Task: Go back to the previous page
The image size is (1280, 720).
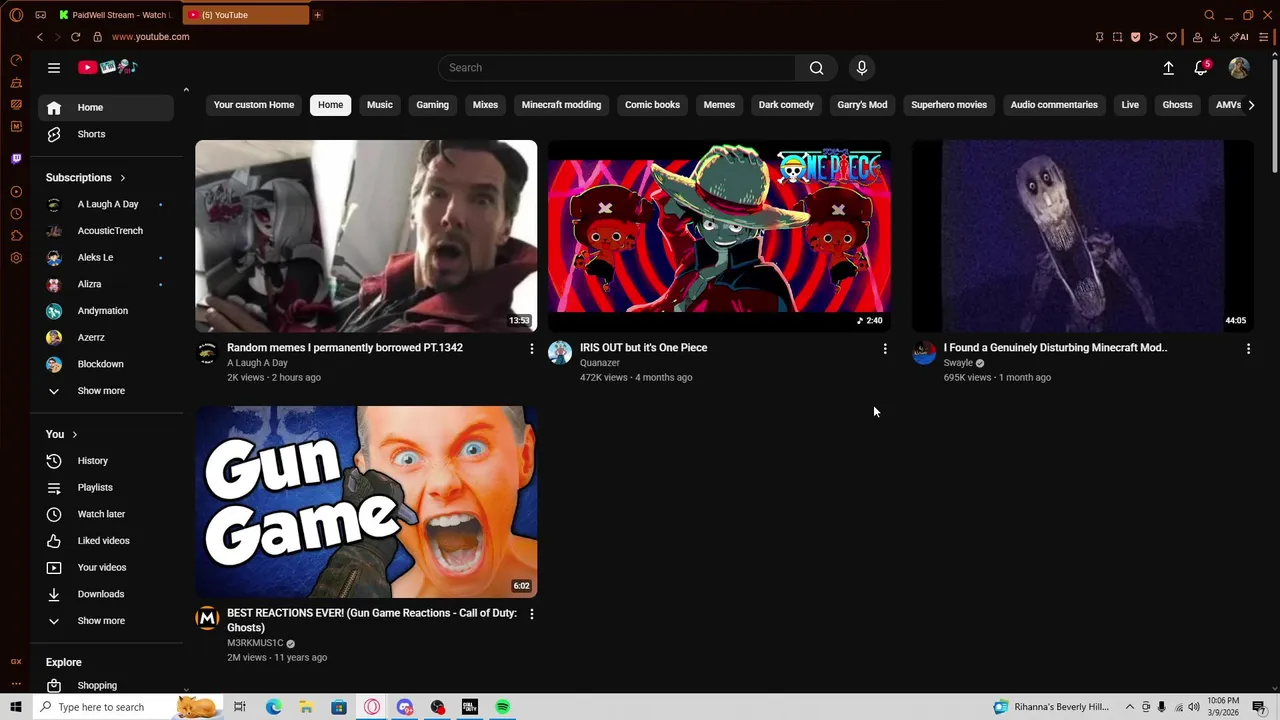Action: pyautogui.click(x=40, y=37)
